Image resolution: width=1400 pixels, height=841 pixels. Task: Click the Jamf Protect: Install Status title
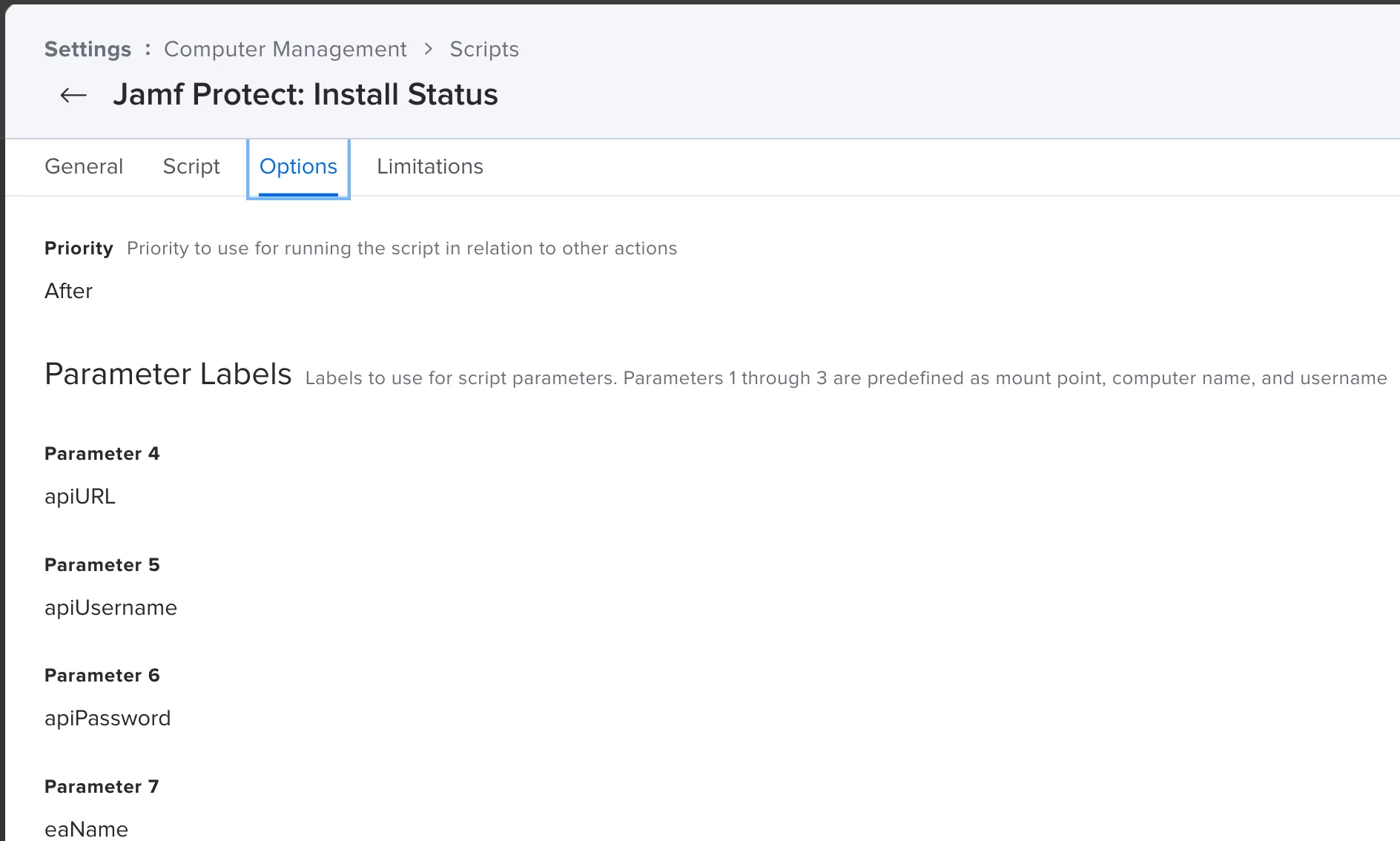306,94
